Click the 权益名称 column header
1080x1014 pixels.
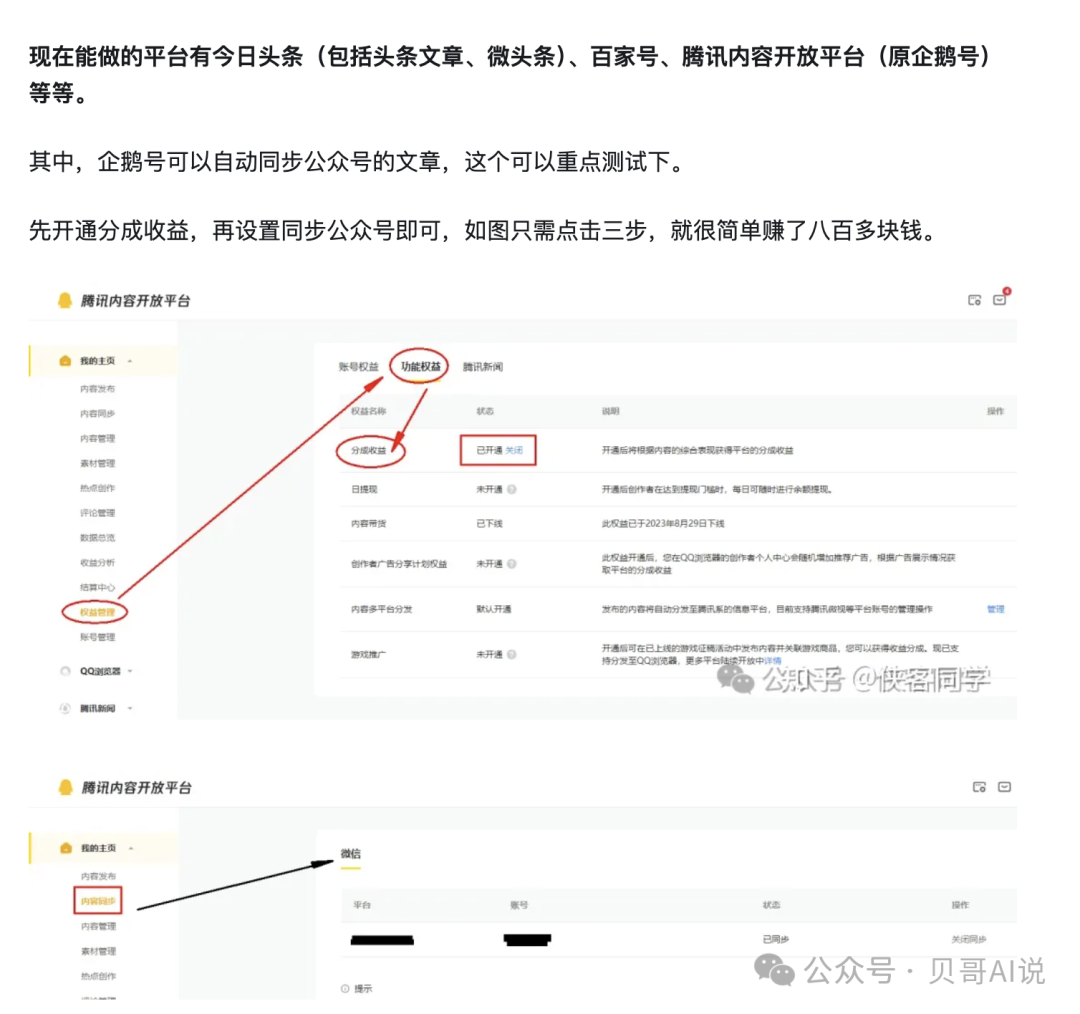pyautogui.click(x=368, y=411)
